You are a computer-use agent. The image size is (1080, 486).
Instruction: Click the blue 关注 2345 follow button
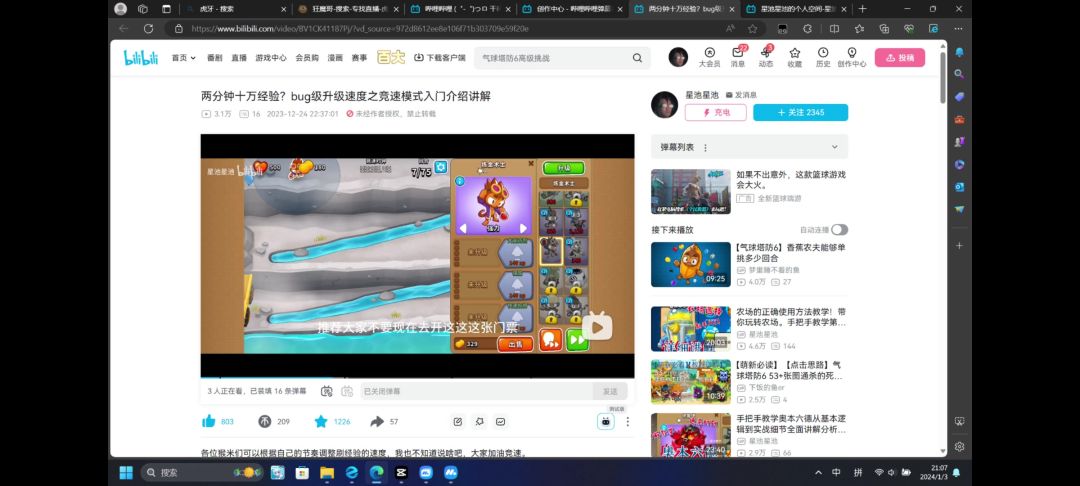point(800,112)
